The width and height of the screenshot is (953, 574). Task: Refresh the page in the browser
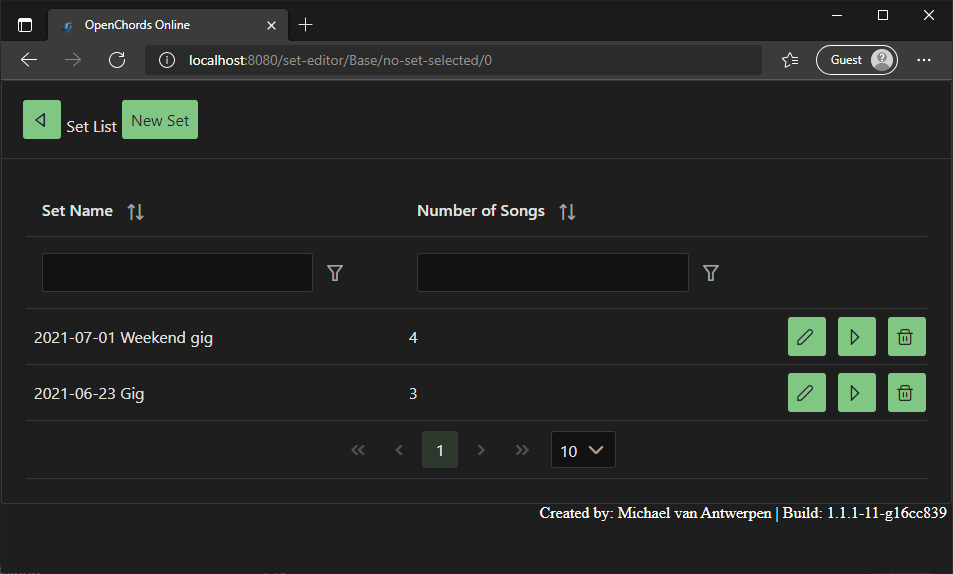117,60
